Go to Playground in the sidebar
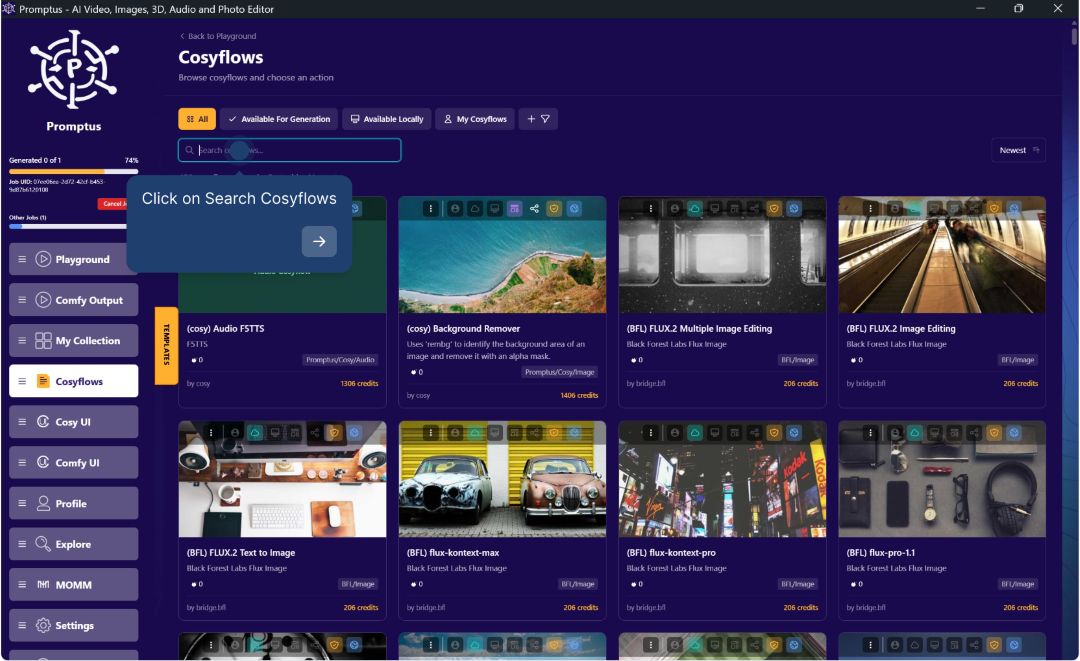1080x661 pixels. (74, 260)
